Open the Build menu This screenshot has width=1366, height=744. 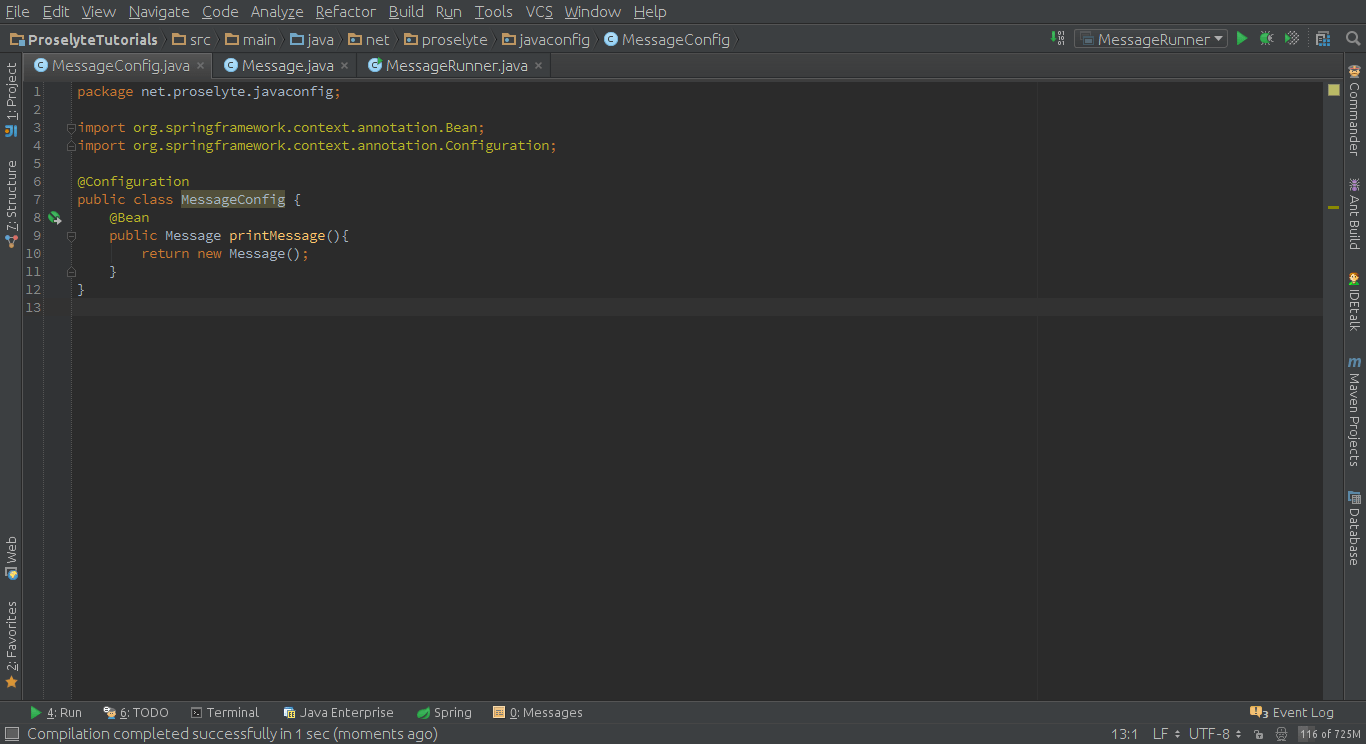point(406,12)
